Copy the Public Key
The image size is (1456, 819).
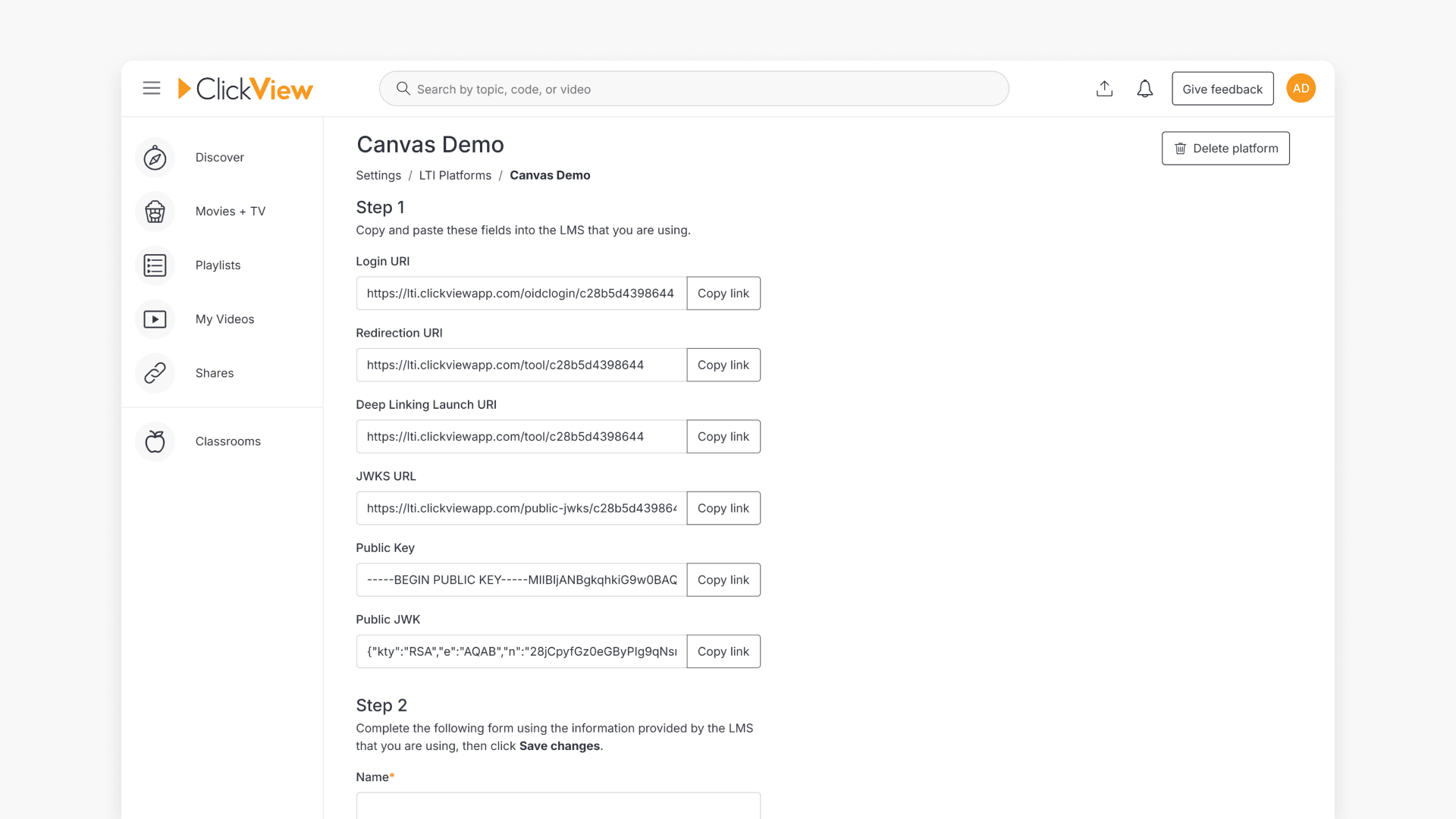pos(723,579)
